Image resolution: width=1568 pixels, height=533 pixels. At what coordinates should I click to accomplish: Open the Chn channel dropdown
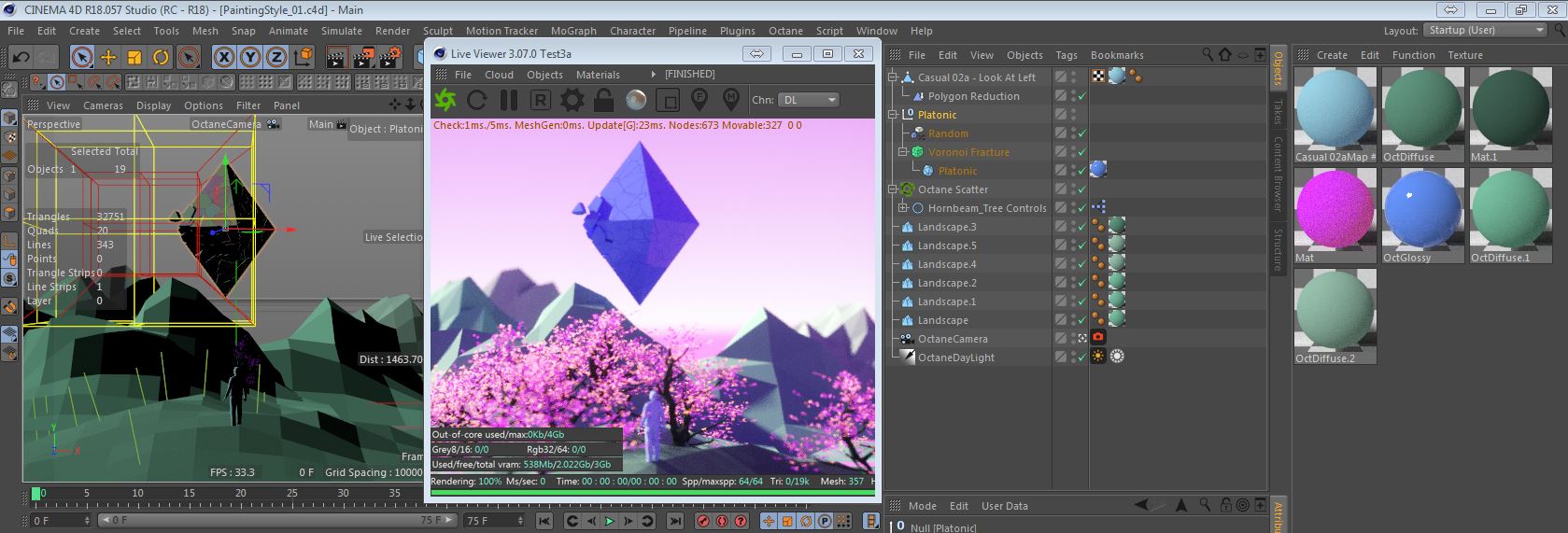pyautogui.click(x=808, y=100)
